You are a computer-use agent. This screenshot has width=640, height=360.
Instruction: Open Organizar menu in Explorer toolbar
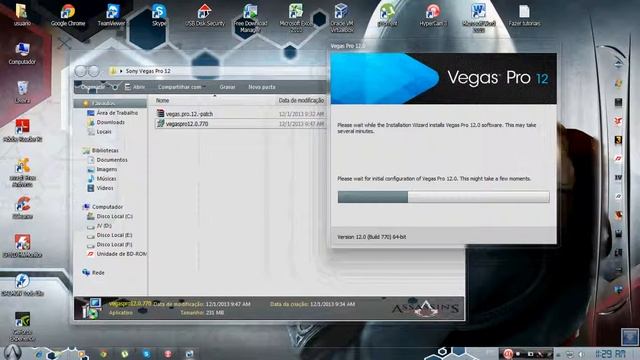[93, 87]
